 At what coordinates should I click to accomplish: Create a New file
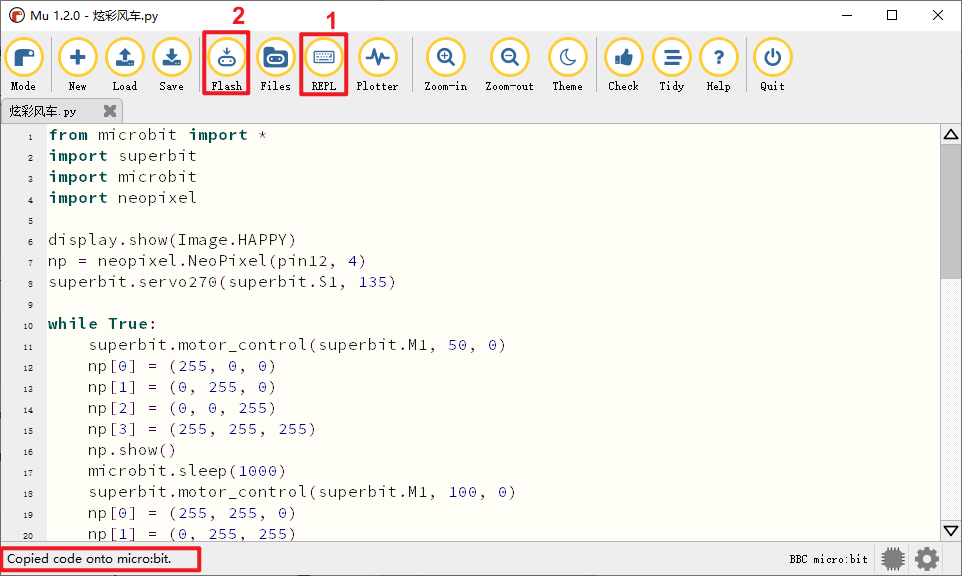(77, 64)
